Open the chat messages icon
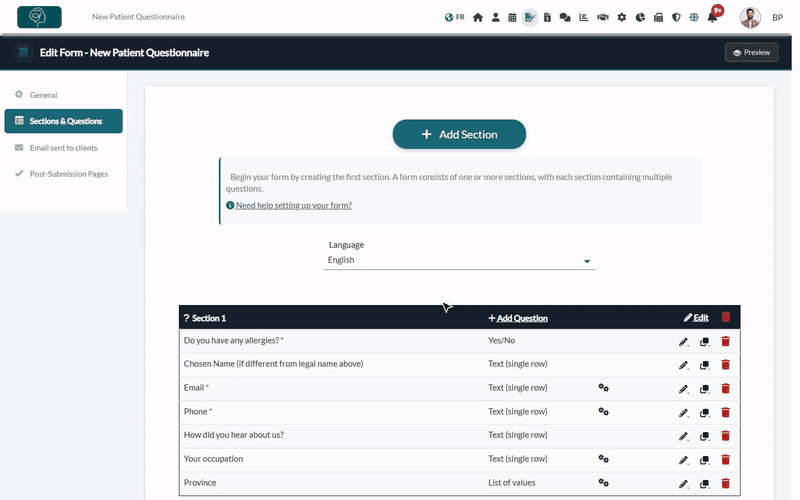Image resolution: width=800 pixels, height=500 pixels. (x=565, y=17)
